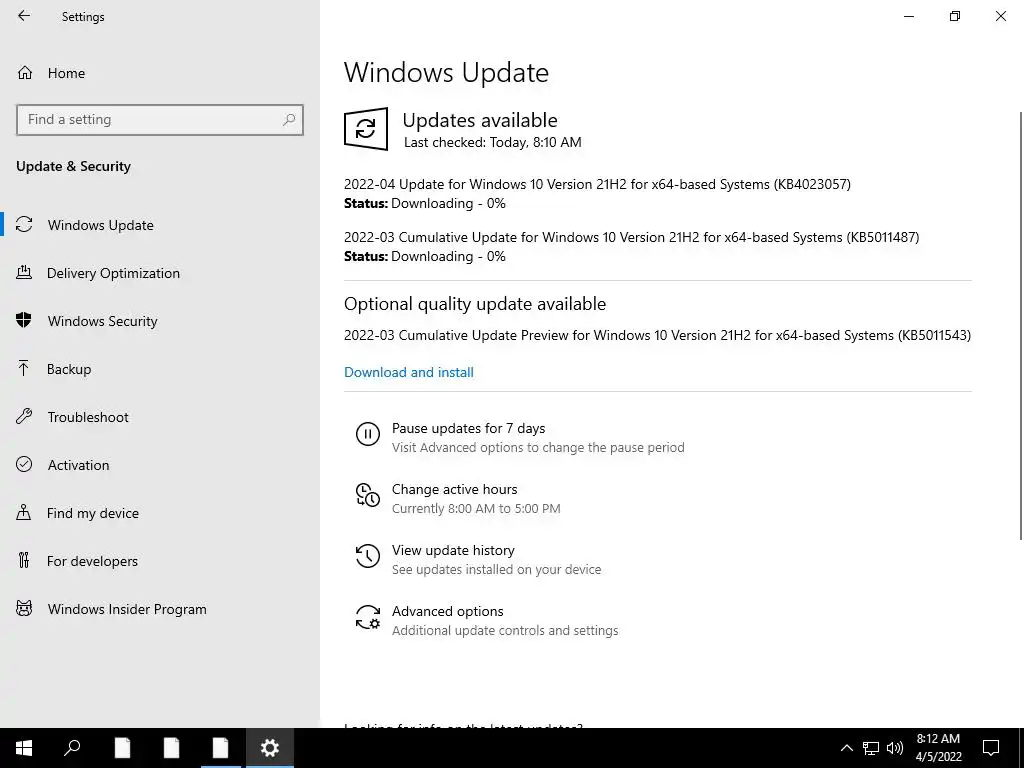Click the Update & Security section heading
The image size is (1024, 768).
click(x=73, y=167)
